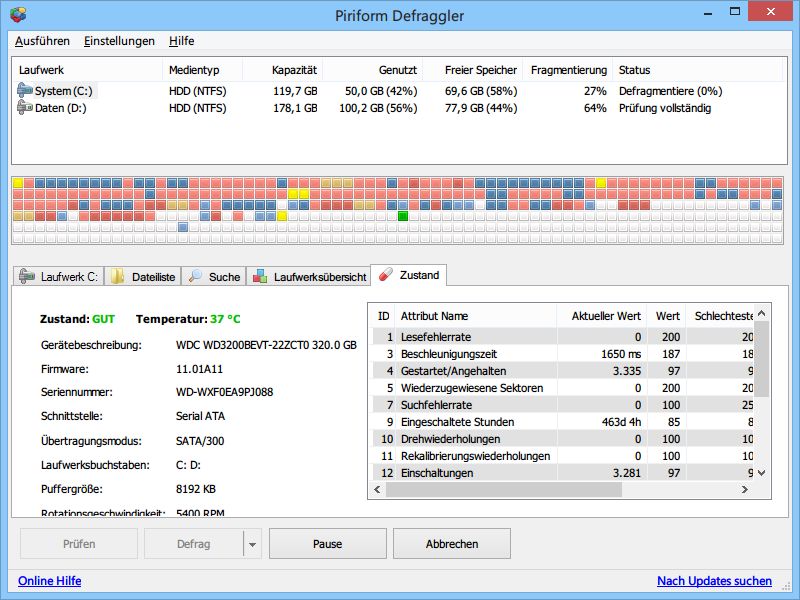
Task: Click the drive icon on Laufwerk C: tab
Action: 27,276
